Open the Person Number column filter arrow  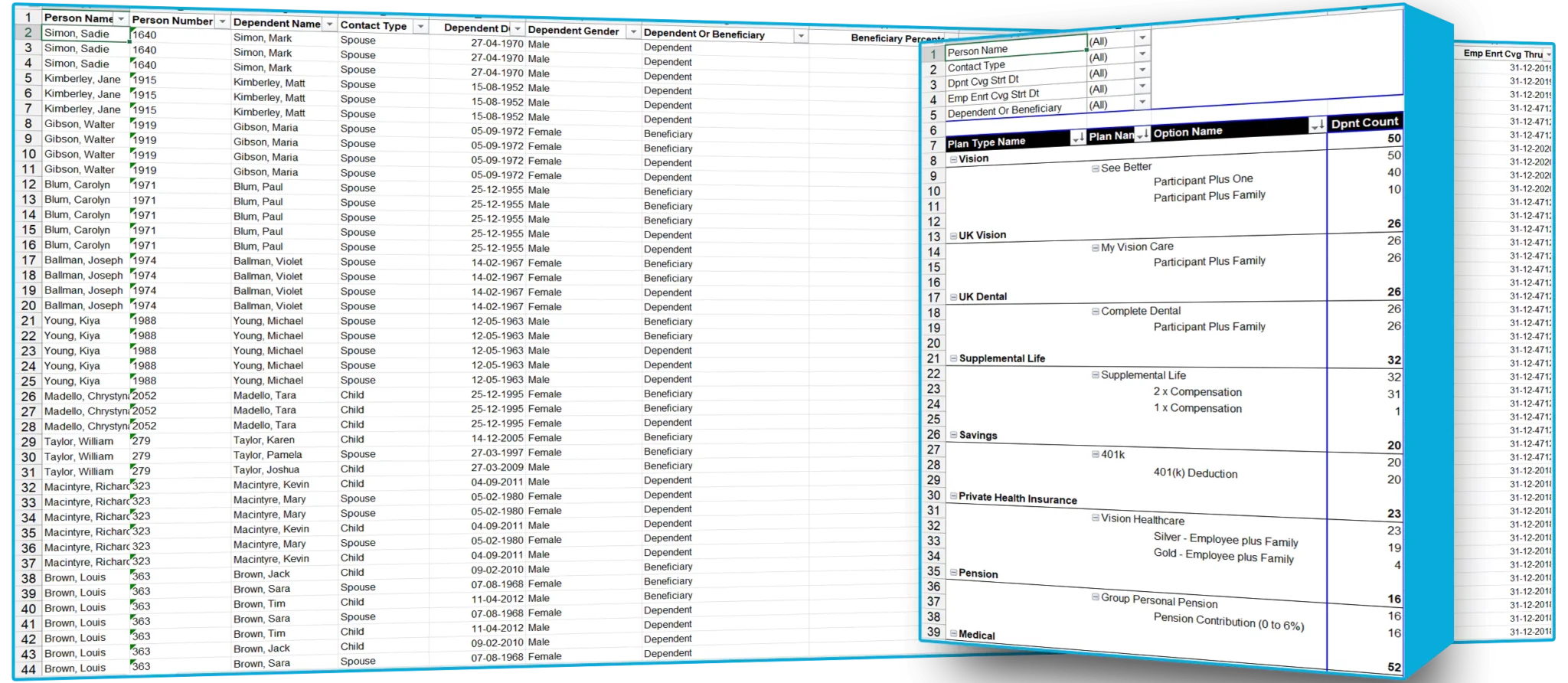tap(222, 21)
